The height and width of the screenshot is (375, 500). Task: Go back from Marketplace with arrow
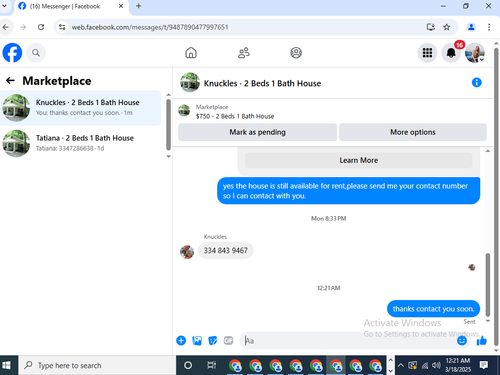[x=10, y=80]
